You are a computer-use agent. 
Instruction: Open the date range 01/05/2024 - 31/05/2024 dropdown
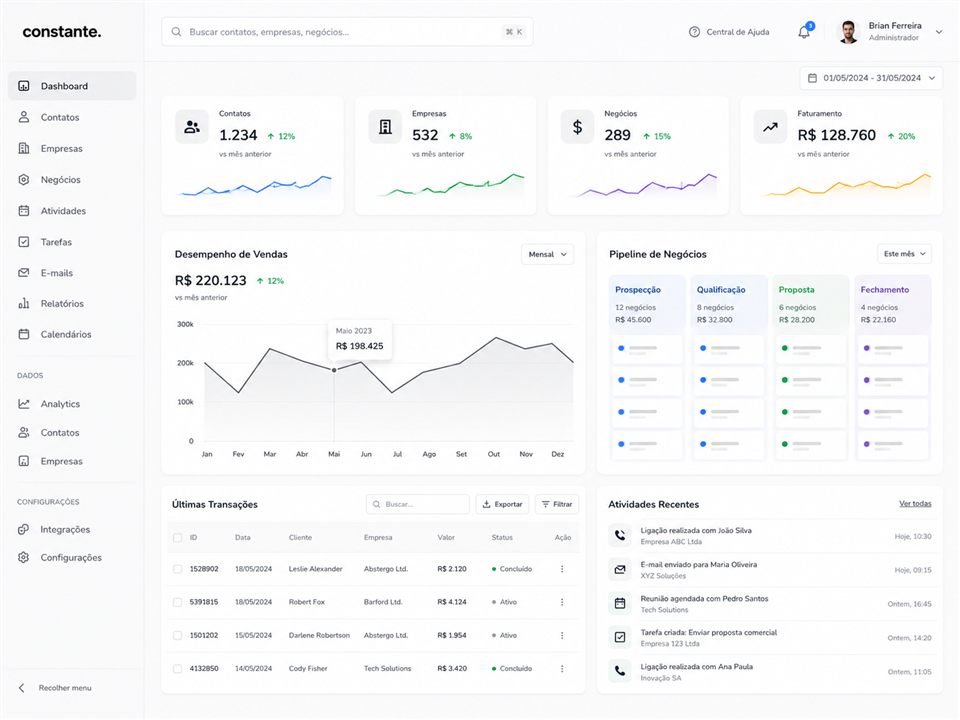(871, 78)
